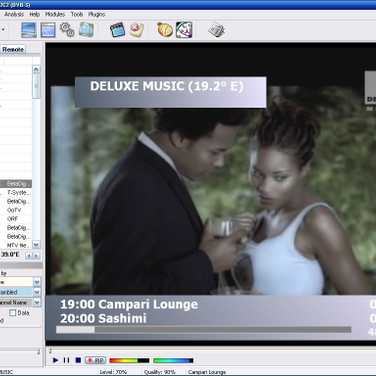Screen dimensions: 376x376
Task: Click channel list scroll down arrow
Action: [36, 245]
